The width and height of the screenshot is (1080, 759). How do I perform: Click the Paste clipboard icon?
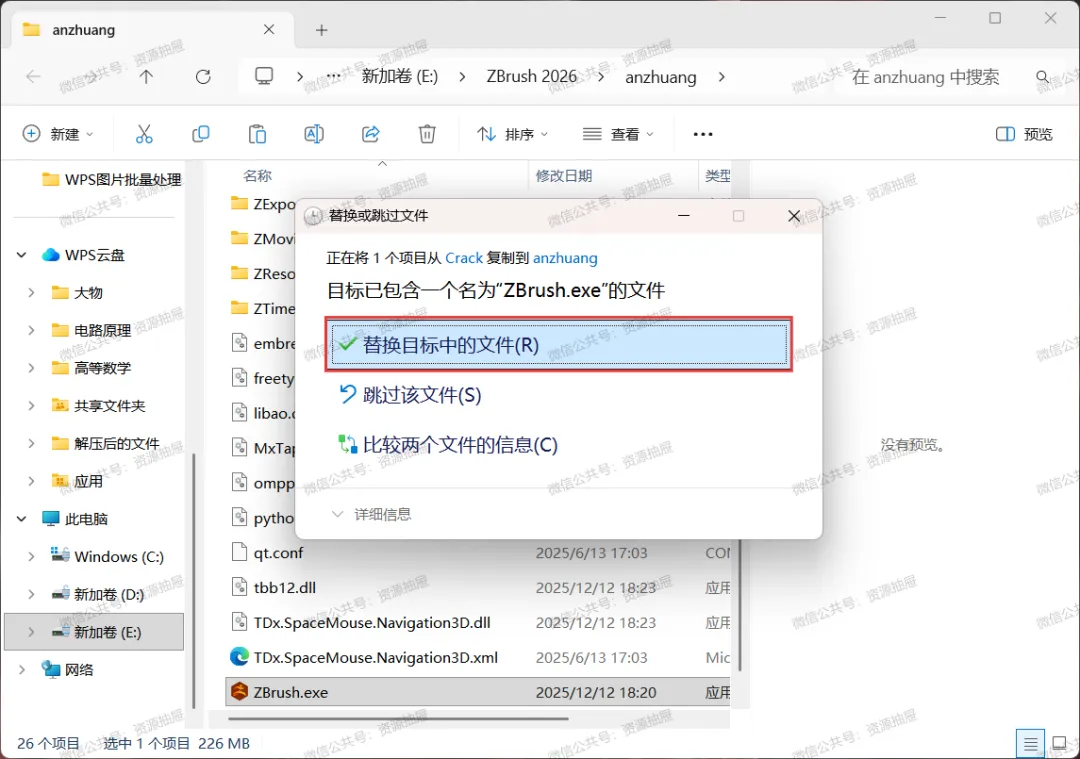(x=257, y=134)
